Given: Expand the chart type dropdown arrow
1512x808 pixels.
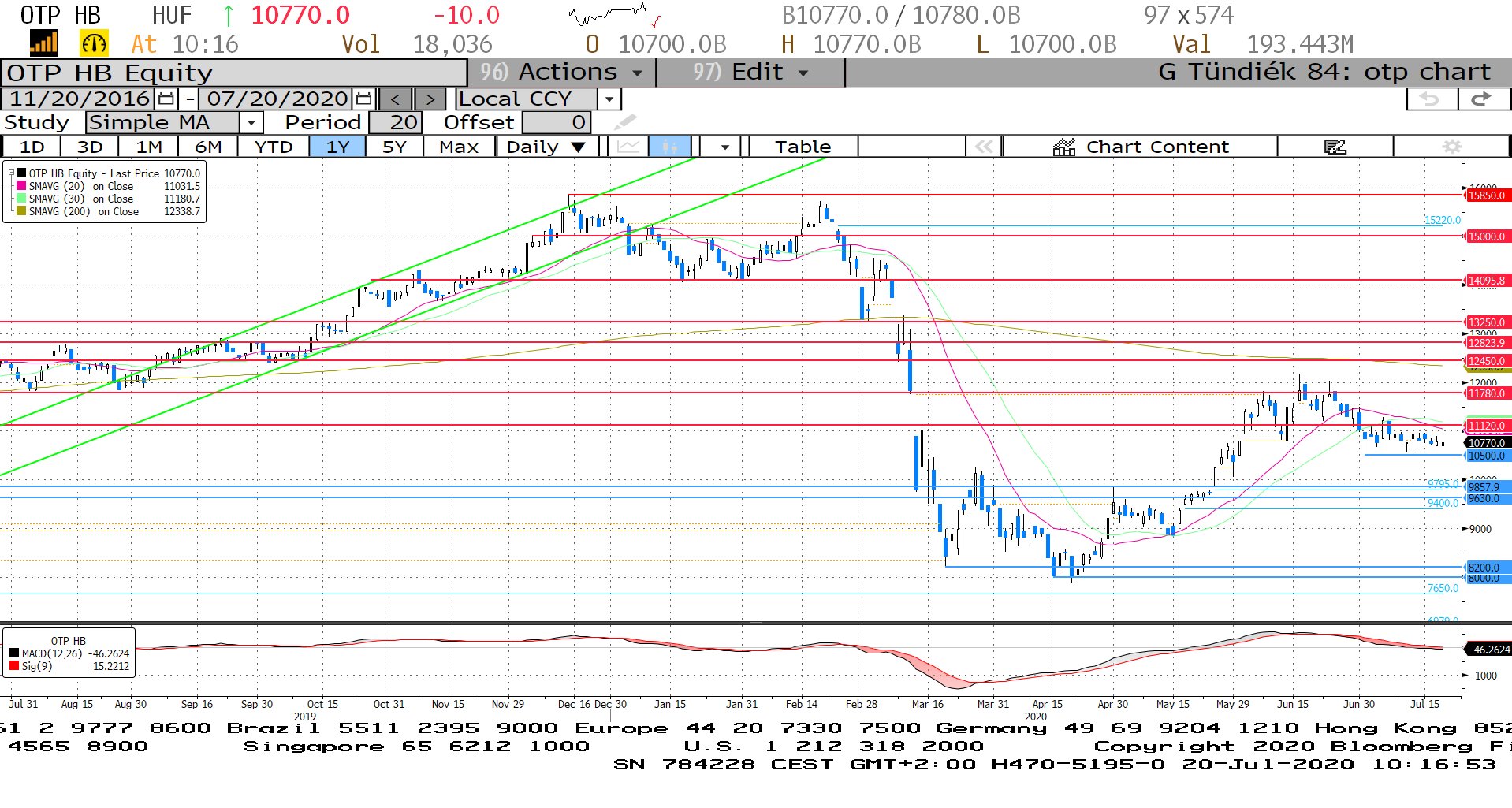Looking at the screenshot, I should 724,147.
